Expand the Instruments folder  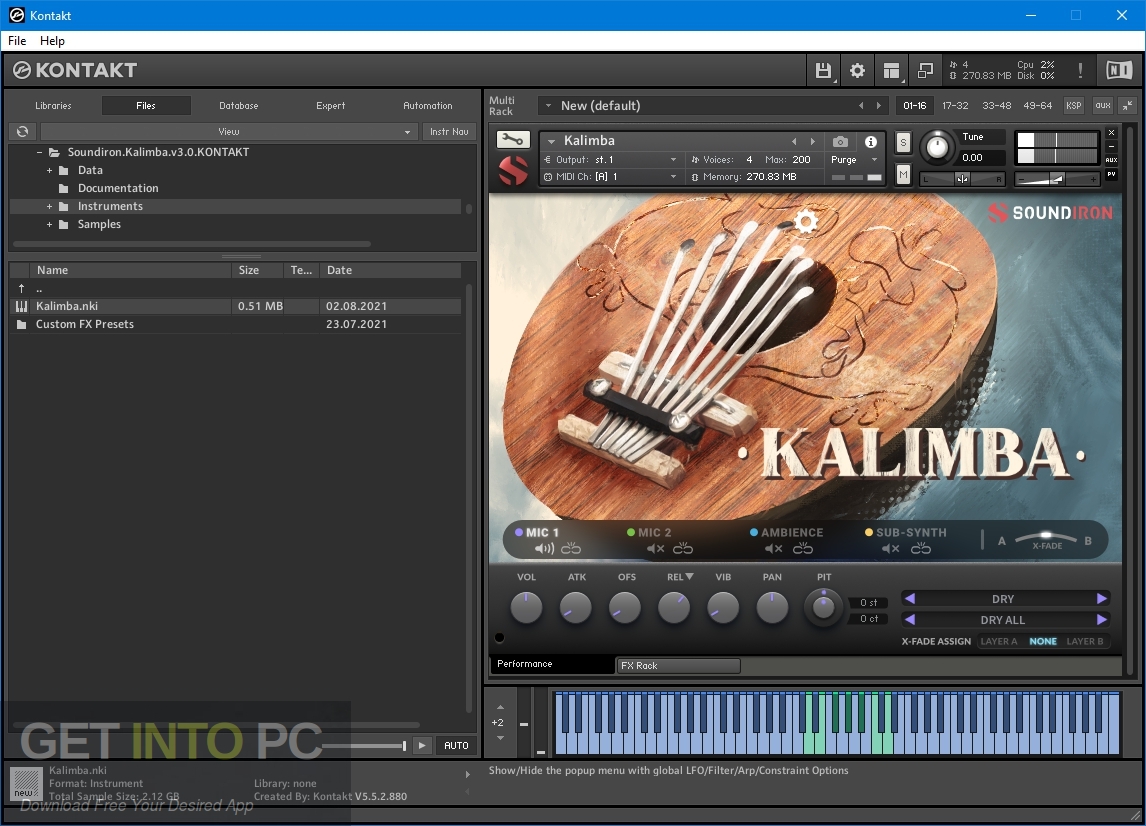49,206
